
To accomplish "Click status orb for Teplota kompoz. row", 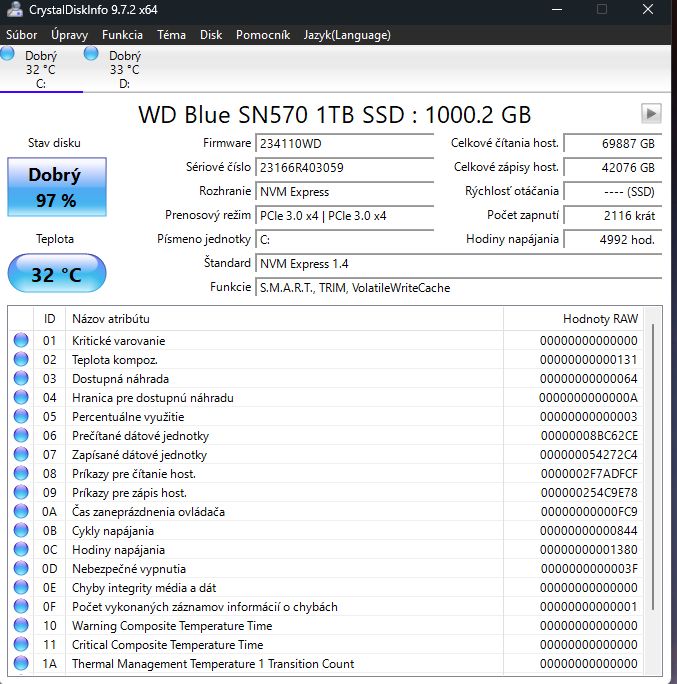I will 21,359.
